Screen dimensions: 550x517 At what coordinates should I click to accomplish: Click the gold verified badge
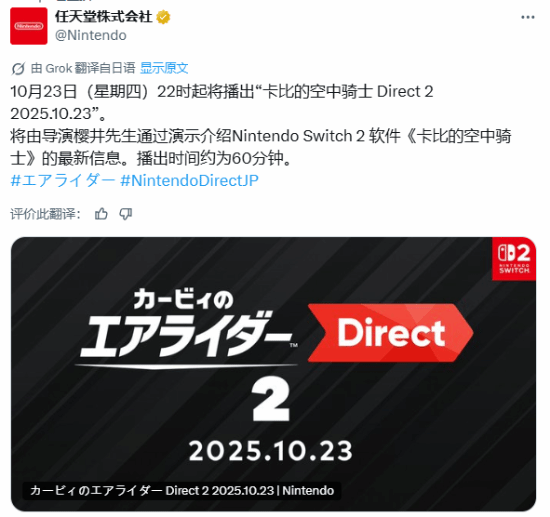tap(163, 17)
